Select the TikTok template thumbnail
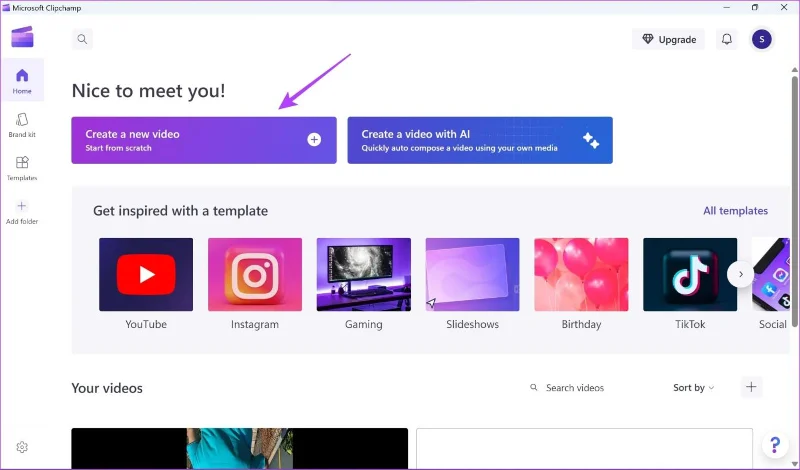 click(x=690, y=275)
